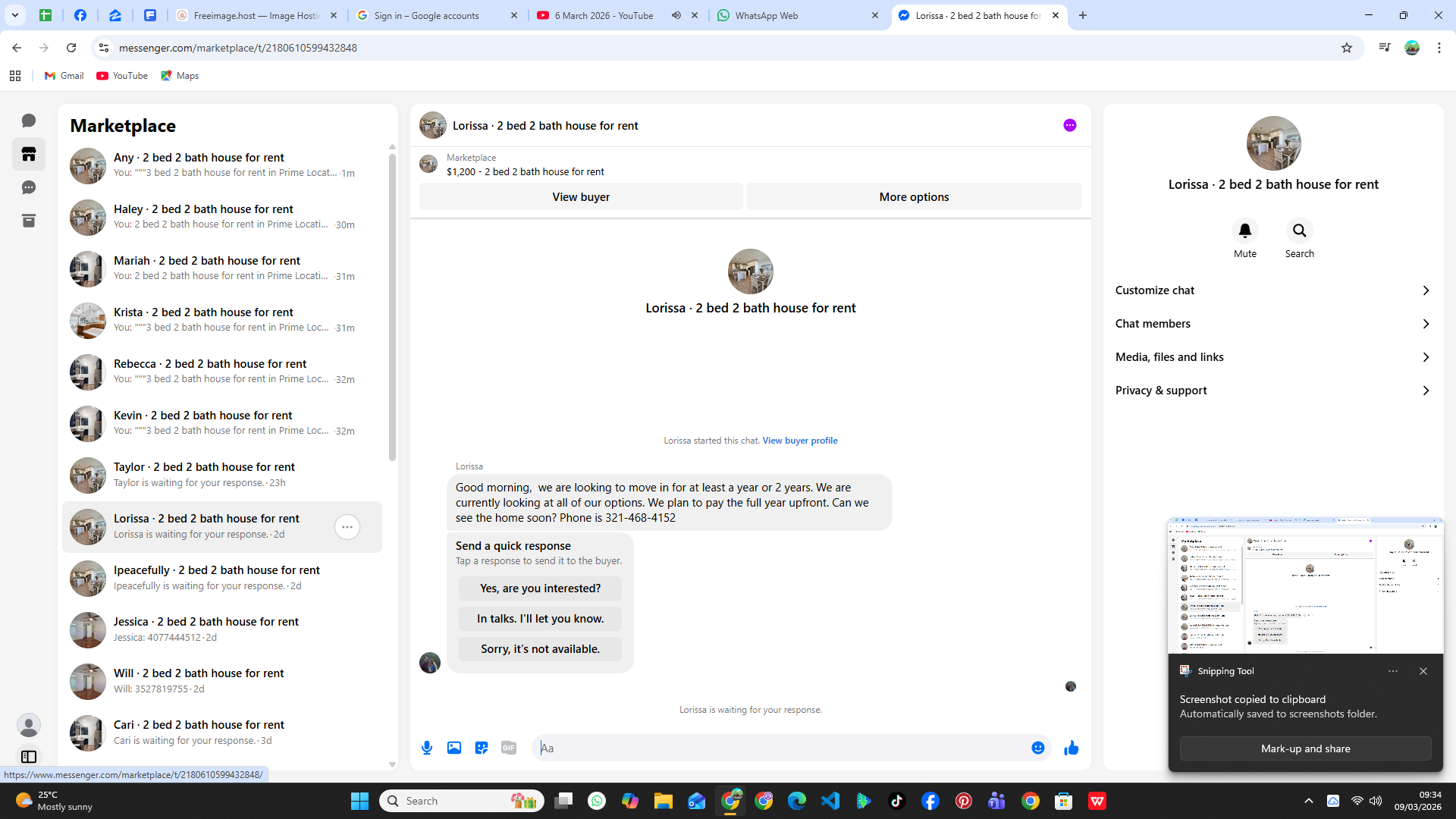Image resolution: width=1456 pixels, height=819 pixels.
Task: Attach a photo with the image icon
Action: pos(454,748)
